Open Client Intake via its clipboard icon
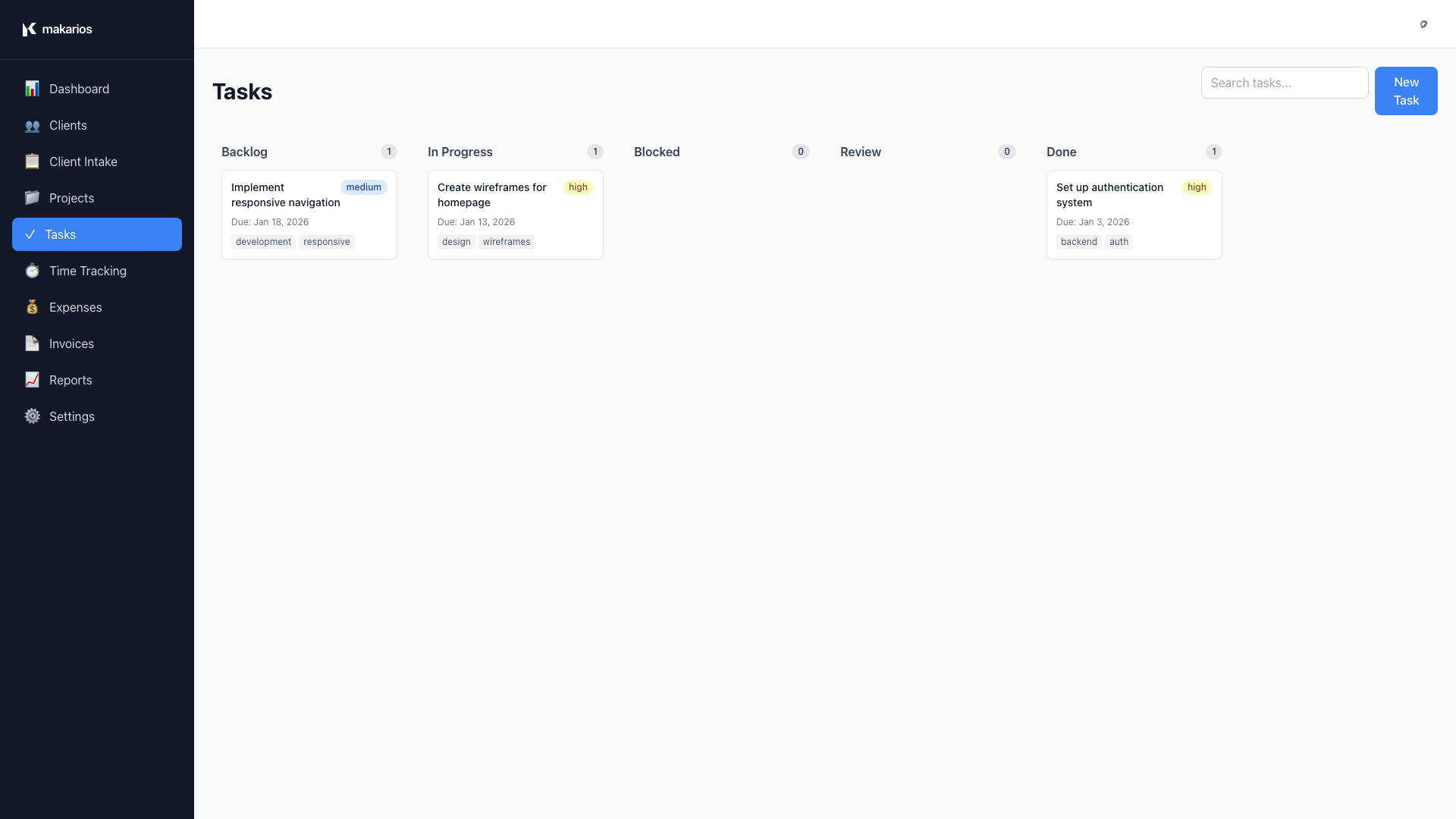The height and width of the screenshot is (819, 1456). [x=32, y=162]
